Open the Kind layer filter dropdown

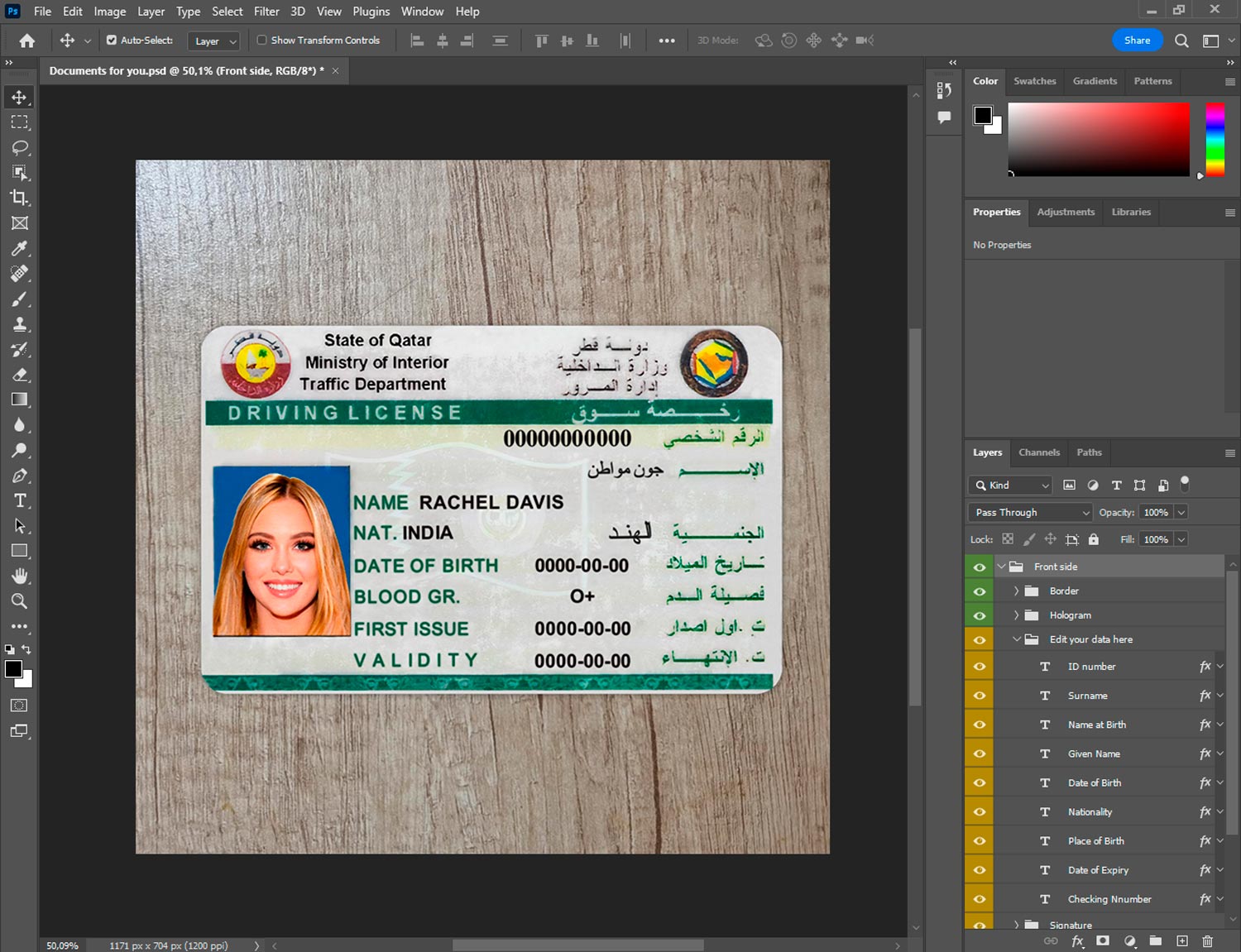click(x=1010, y=486)
